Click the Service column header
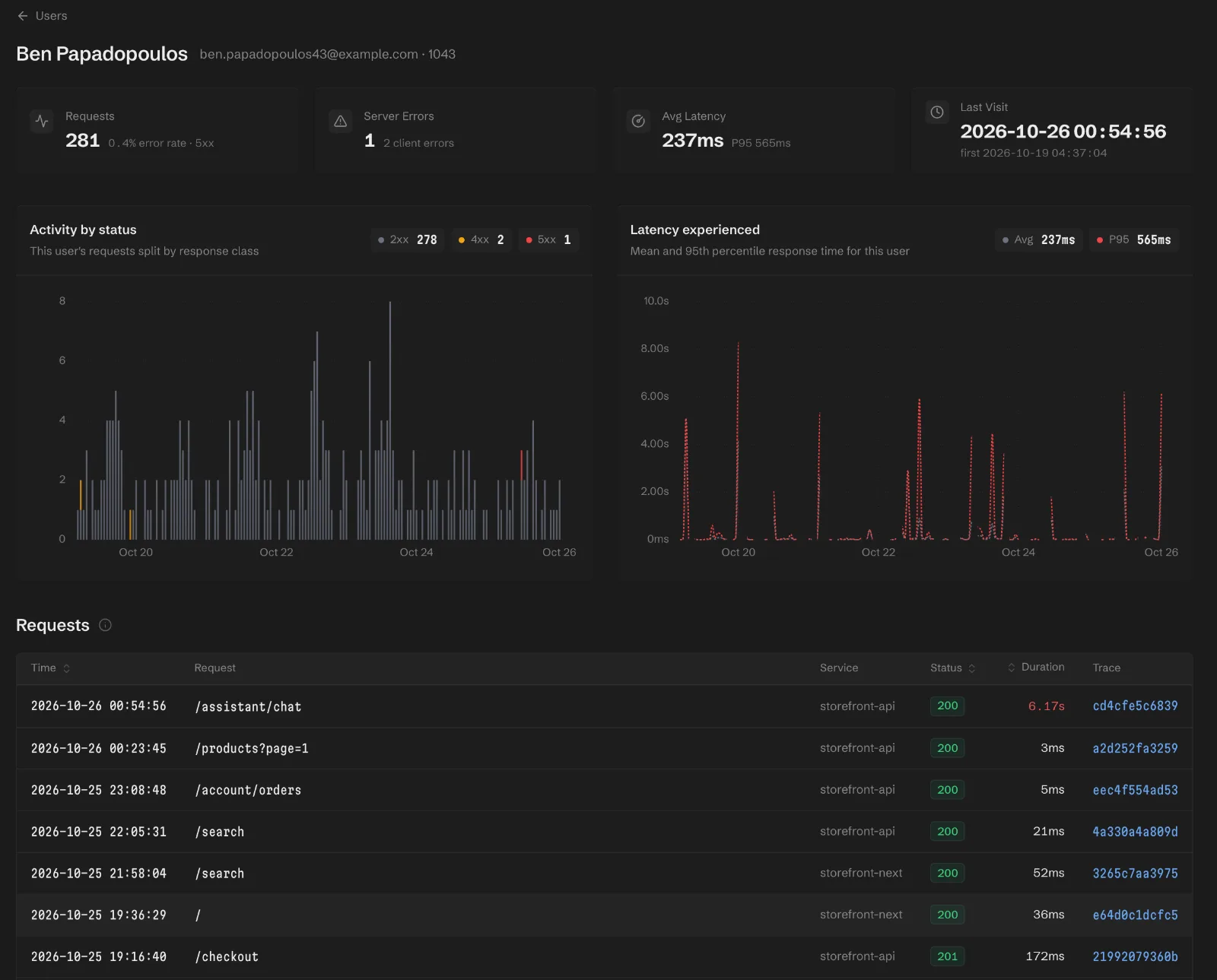Screen dimensions: 1217x980 pyautogui.click(x=839, y=668)
